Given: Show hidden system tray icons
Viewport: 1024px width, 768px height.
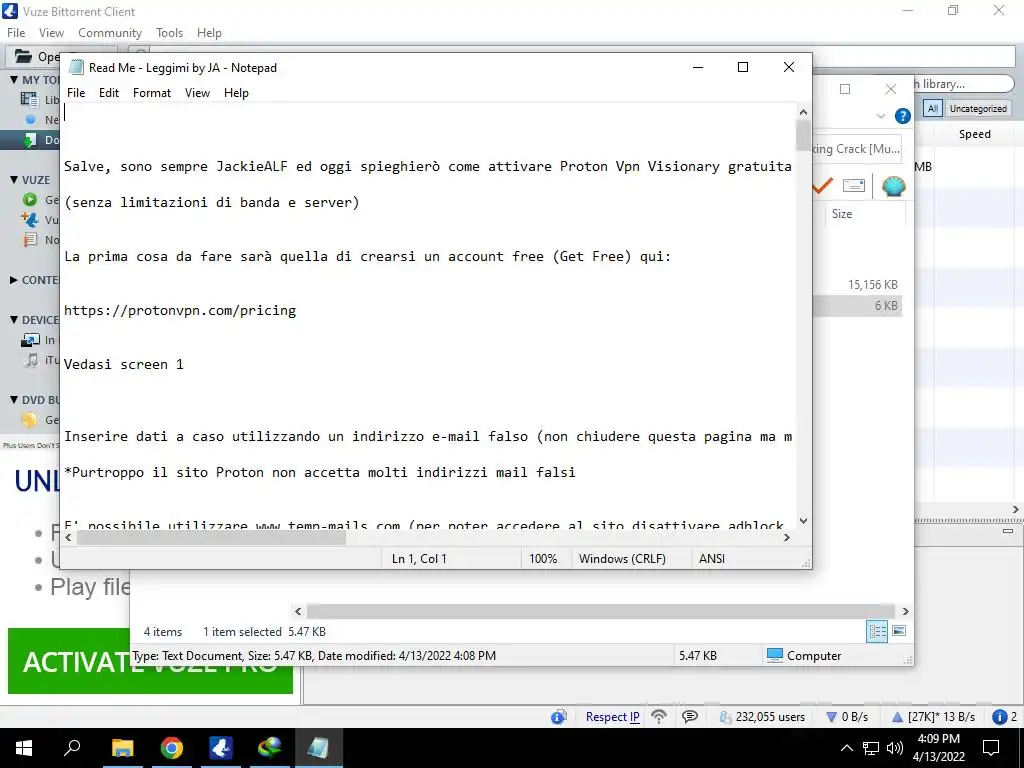Looking at the screenshot, I should pos(846,748).
